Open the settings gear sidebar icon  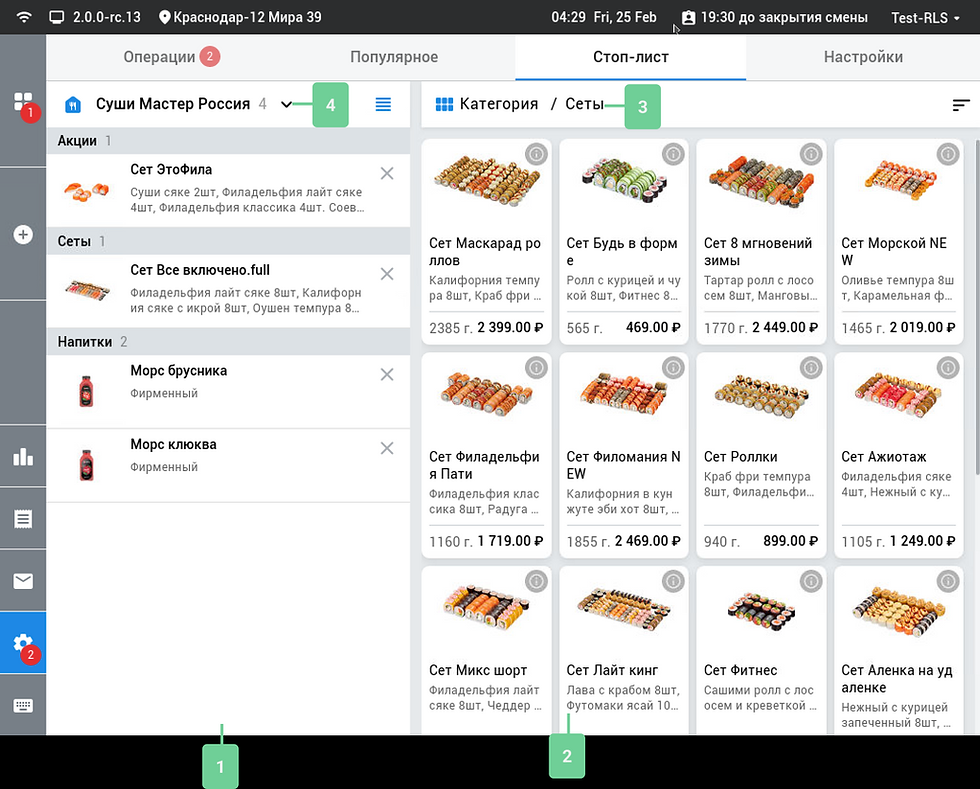[23, 643]
